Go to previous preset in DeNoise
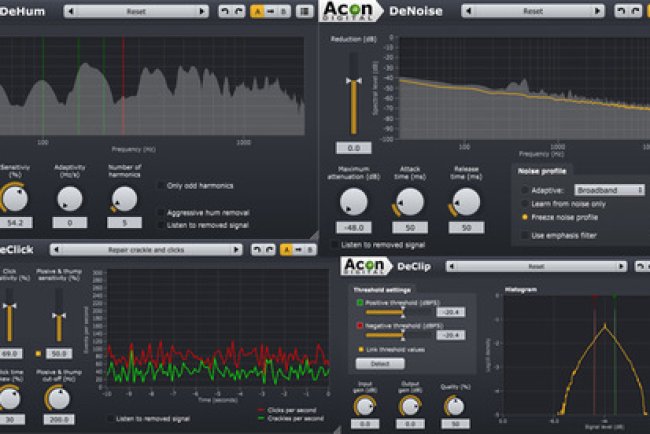This screenshot has height=434, width=650. (468, 11)
